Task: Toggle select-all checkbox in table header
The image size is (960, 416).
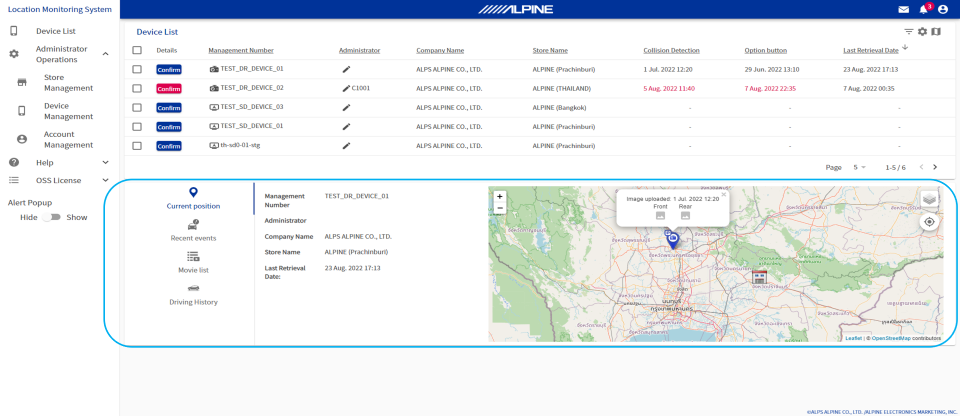Action: (137, 50)
